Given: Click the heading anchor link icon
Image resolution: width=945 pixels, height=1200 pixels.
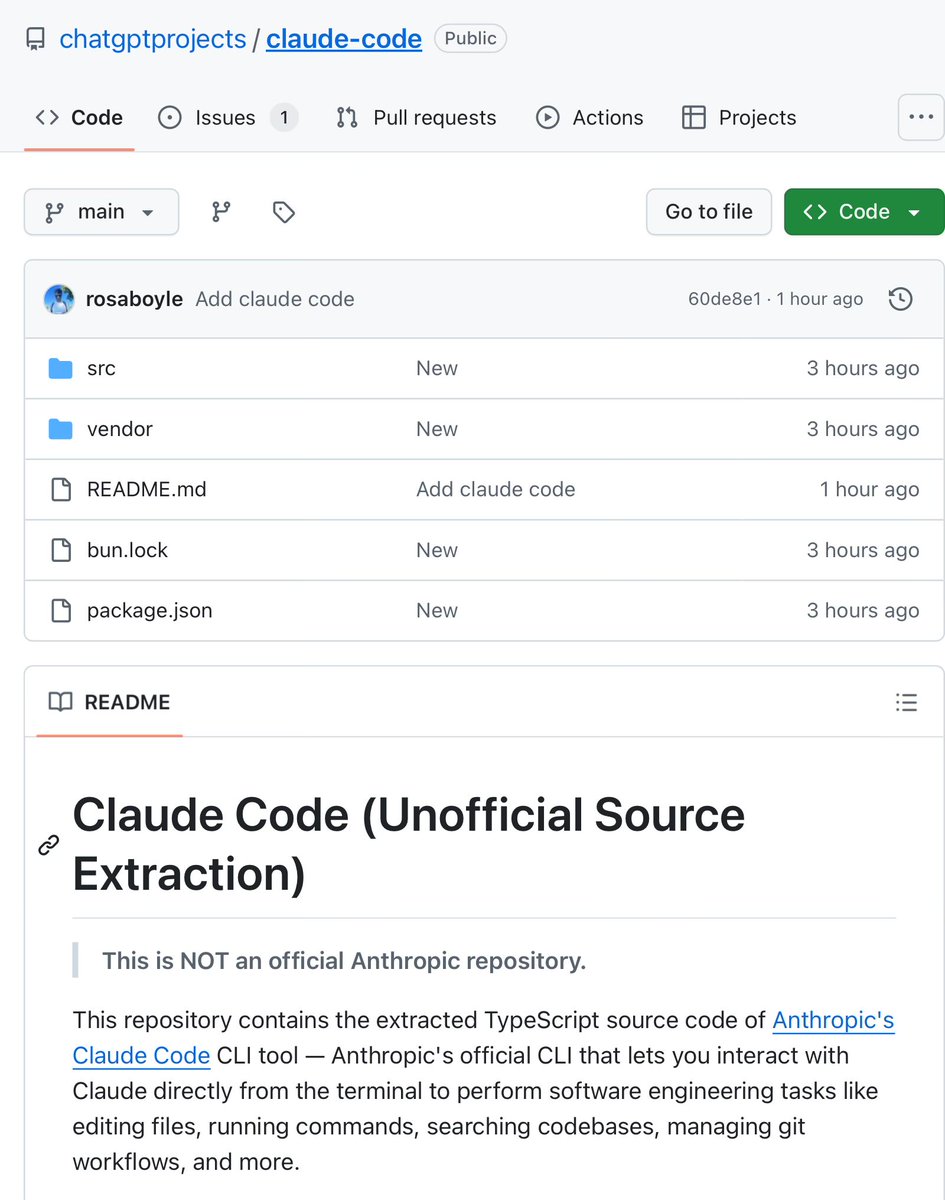Looking at the screenshot, I should point(48,846).
